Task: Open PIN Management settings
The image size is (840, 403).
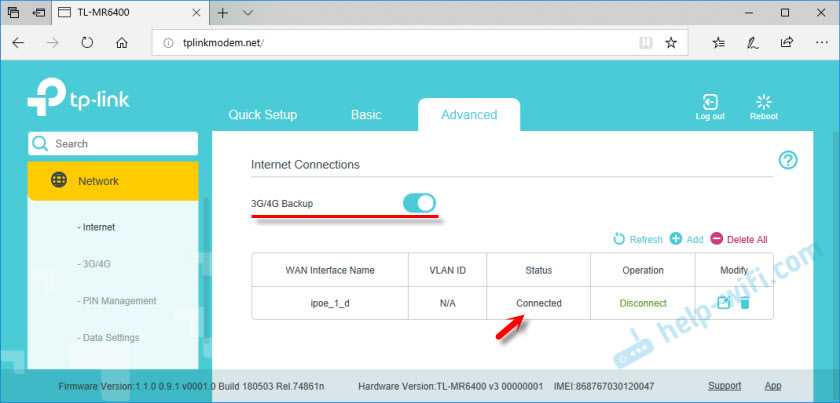Action: [x=117, y=301]
